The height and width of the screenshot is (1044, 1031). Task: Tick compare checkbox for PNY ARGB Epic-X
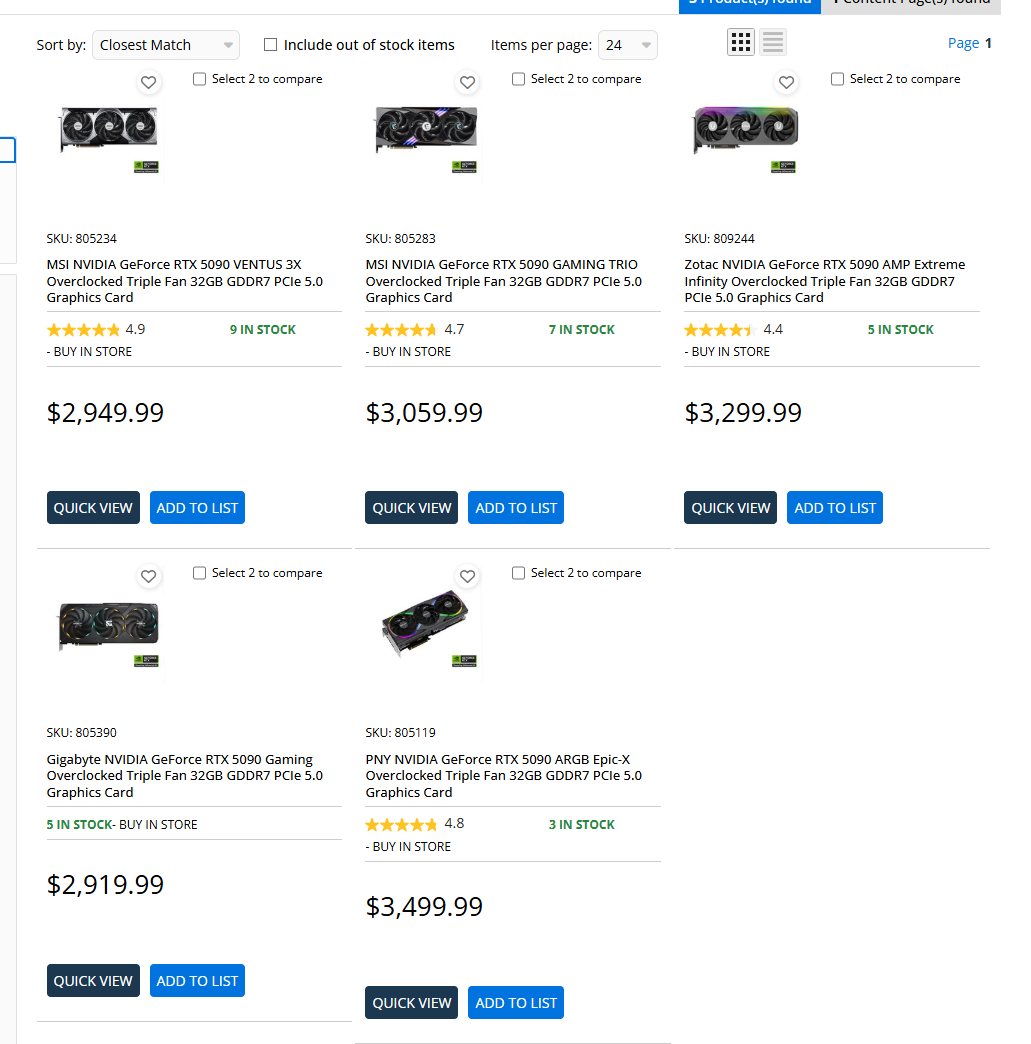click(x=518, y=573)
